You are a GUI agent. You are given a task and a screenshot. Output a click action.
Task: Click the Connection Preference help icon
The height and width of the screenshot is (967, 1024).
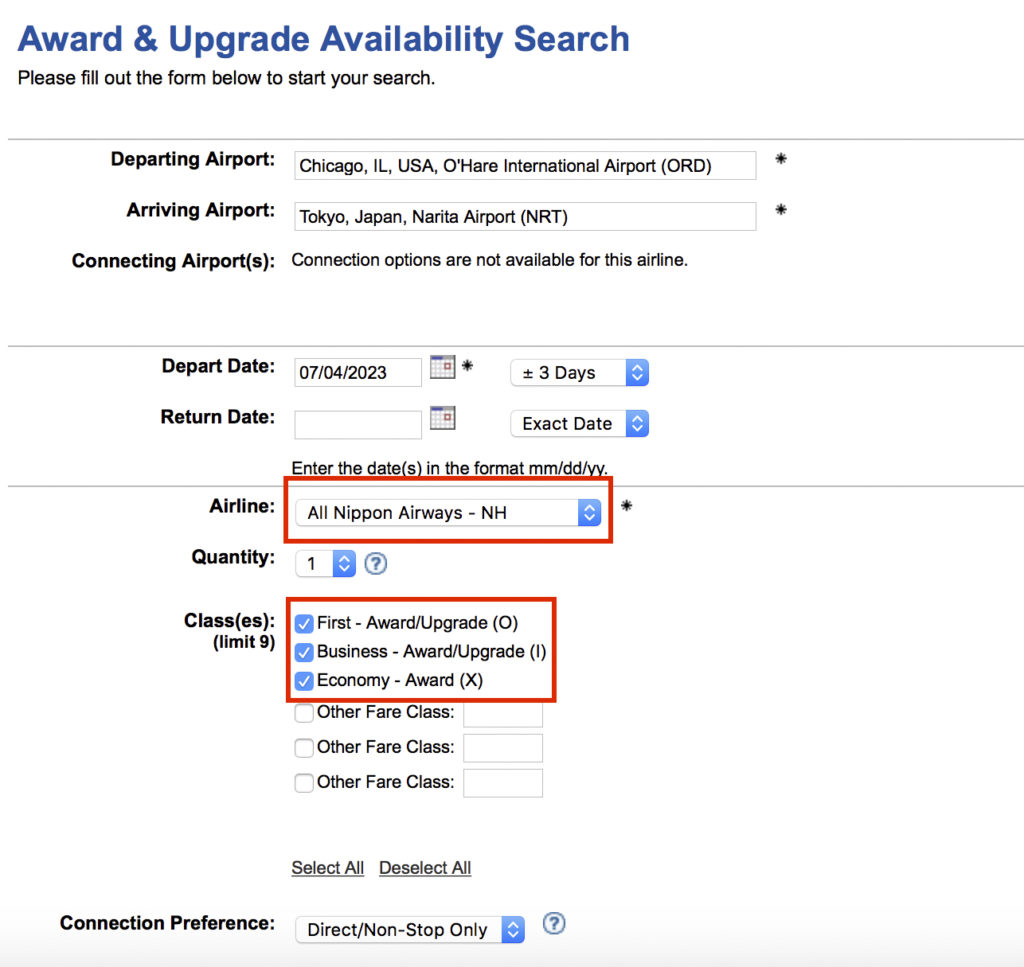[x=554, y=924]
